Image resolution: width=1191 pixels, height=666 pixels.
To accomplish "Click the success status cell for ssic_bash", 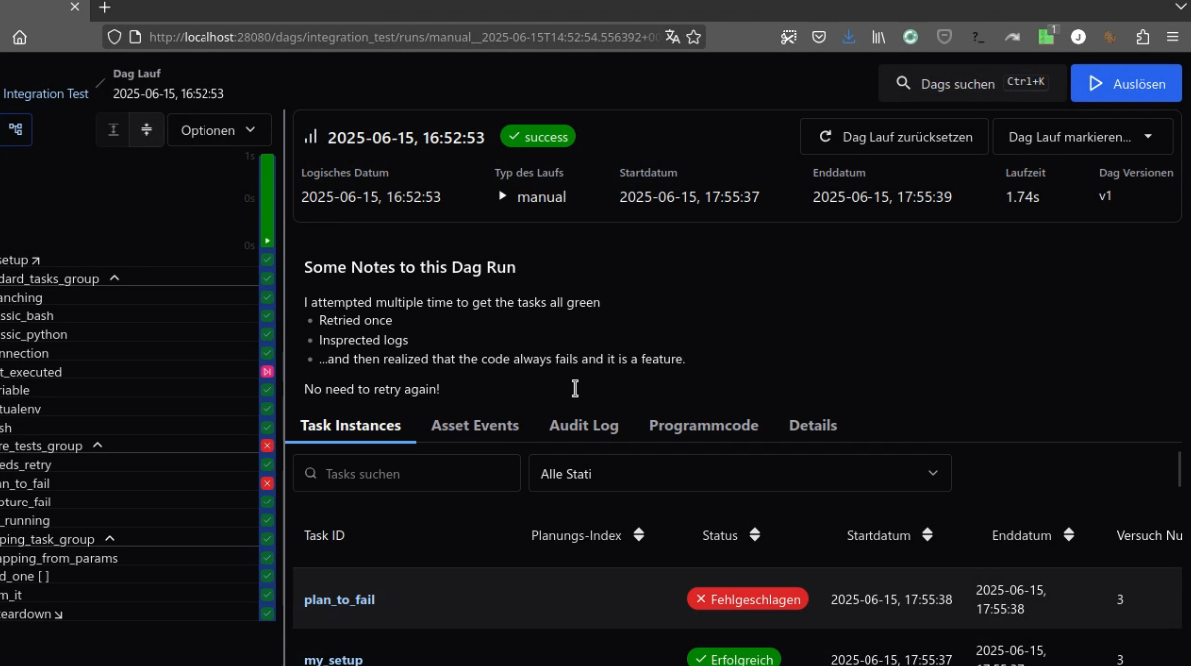I will click(x=267, y=316).
